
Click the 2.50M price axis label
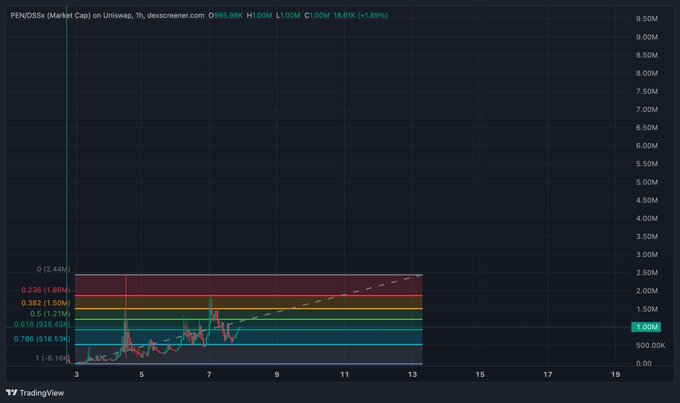(x=647, y=273)
